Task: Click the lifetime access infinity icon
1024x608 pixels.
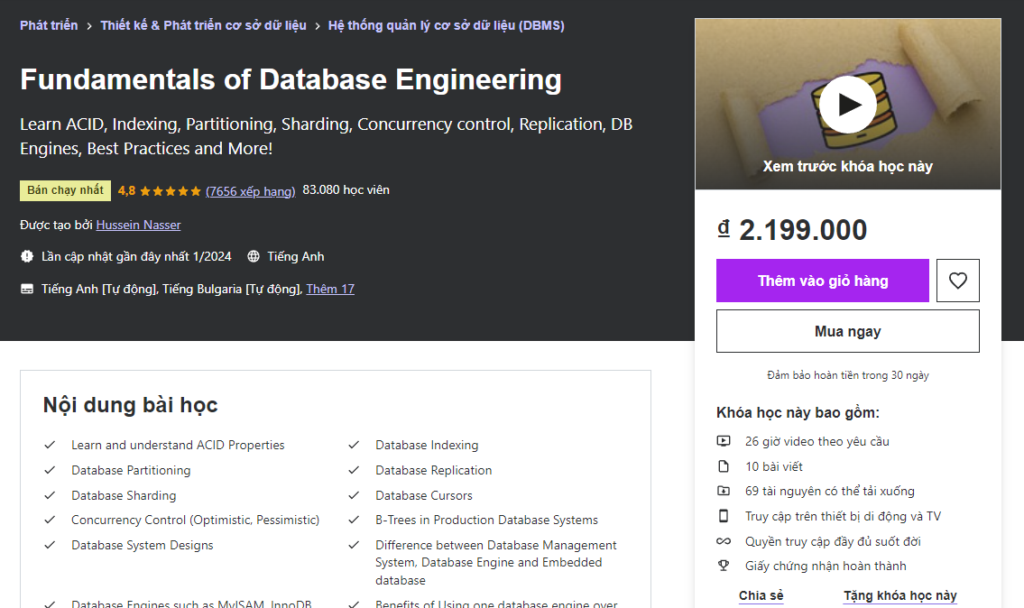Action: pyautogui.click(x=724, y=541)
